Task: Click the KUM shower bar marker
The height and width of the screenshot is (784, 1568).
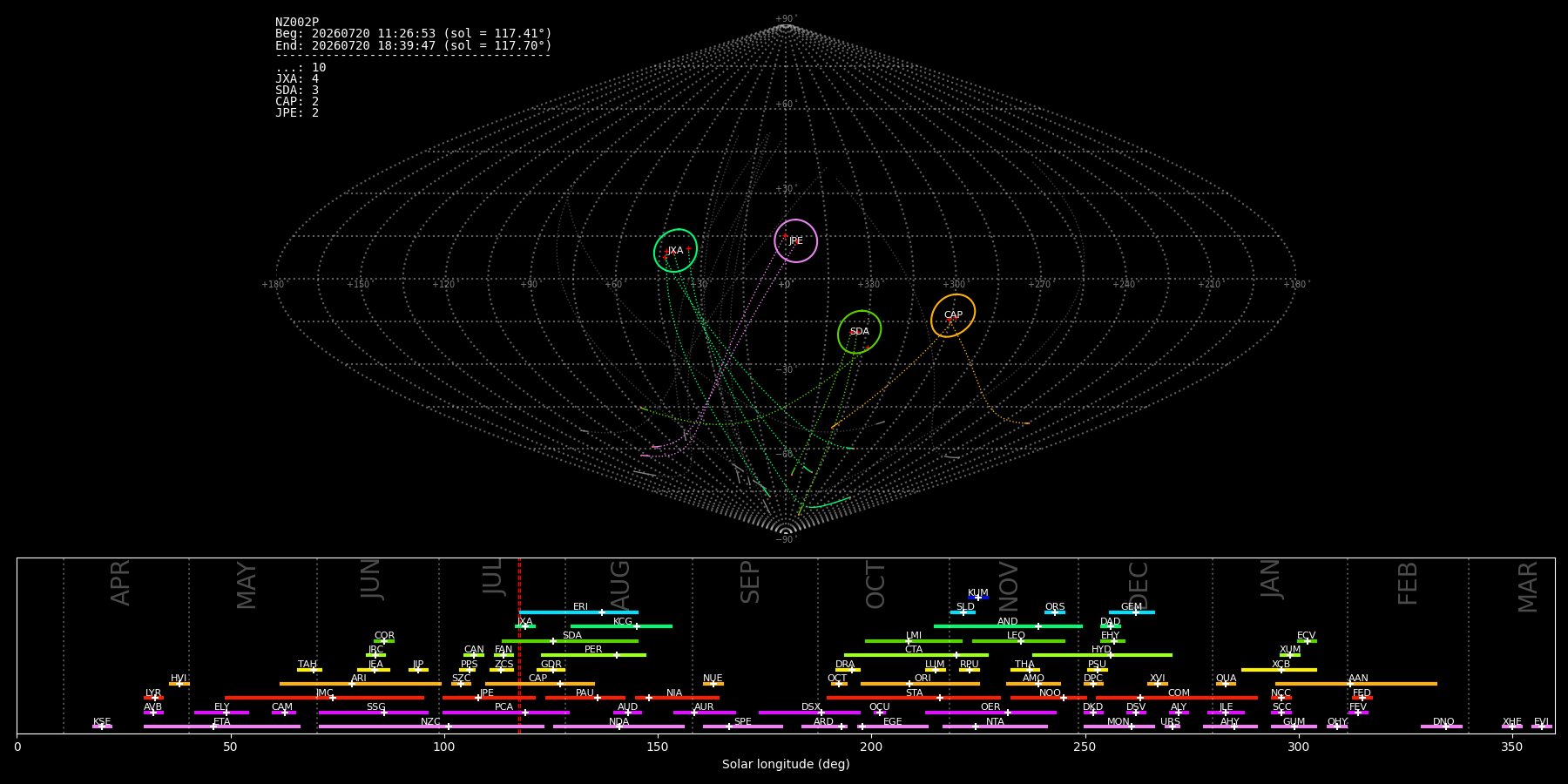Action: point(978,598)
